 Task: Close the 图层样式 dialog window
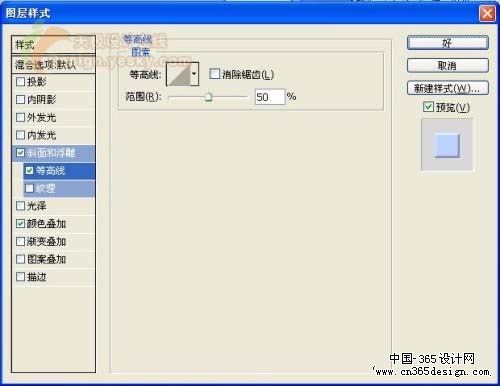pyautogui.click(x=487, y=14)
